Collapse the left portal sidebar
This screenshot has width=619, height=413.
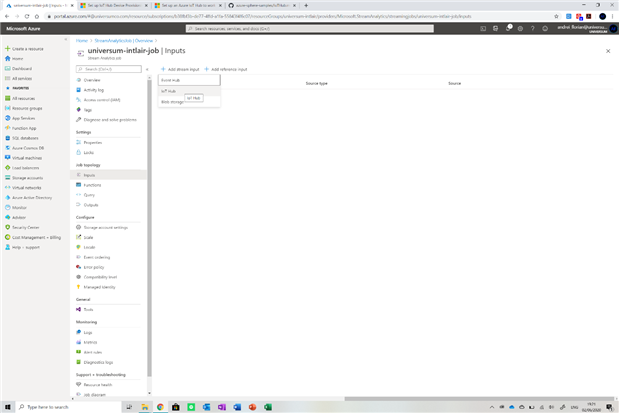(66, 39)
